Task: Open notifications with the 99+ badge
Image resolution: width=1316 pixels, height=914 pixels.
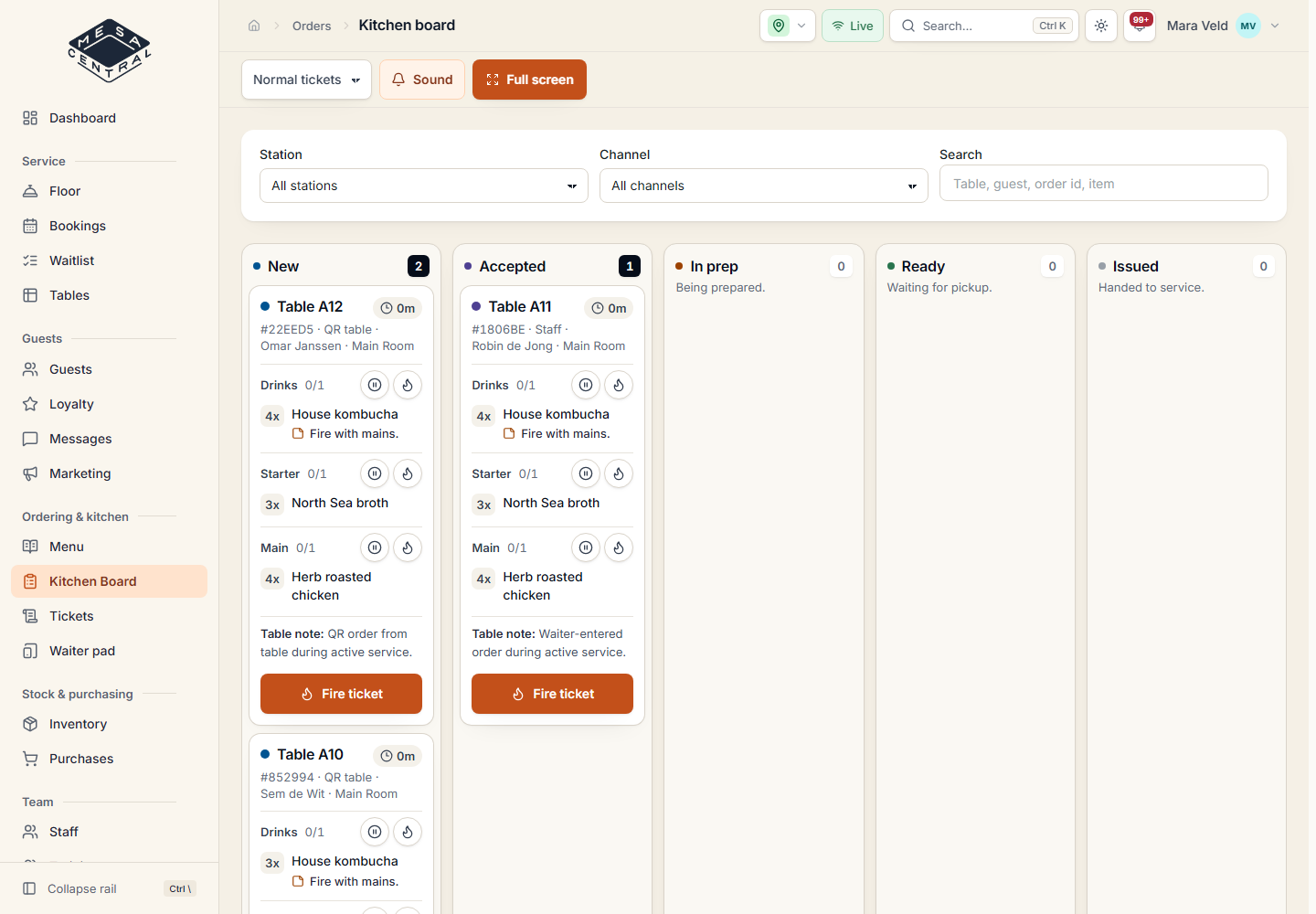Action: [x=1140, y=26]
